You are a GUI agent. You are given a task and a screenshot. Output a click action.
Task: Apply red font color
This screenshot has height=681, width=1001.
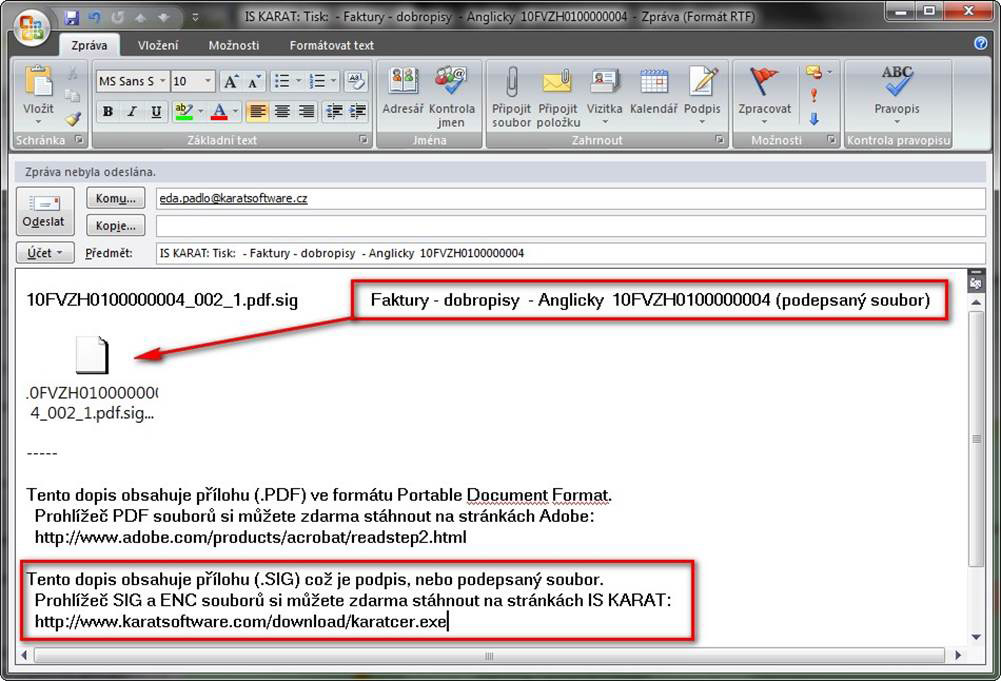[x=219, y=112]
